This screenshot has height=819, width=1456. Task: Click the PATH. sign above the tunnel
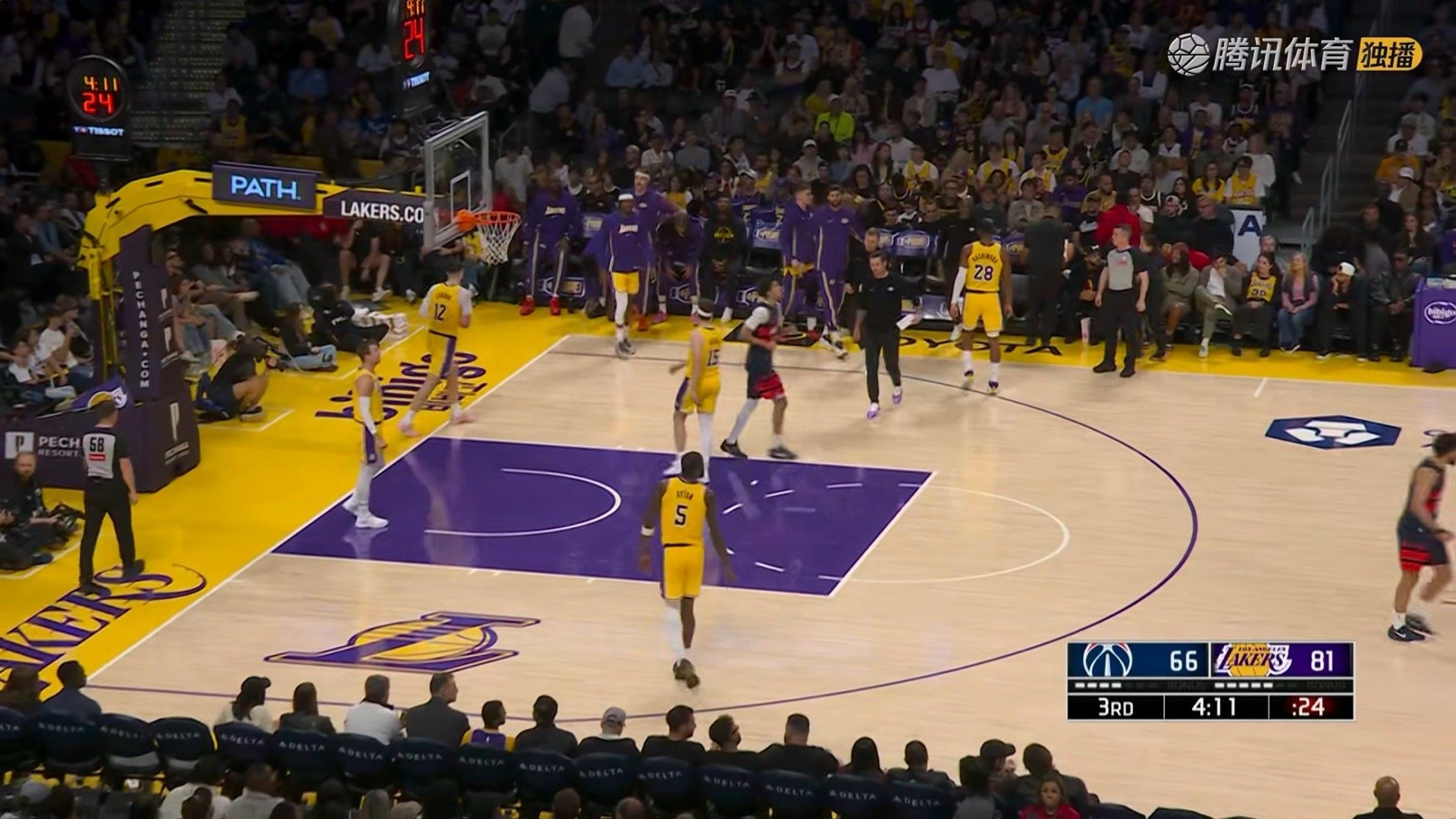pos(264,187)
